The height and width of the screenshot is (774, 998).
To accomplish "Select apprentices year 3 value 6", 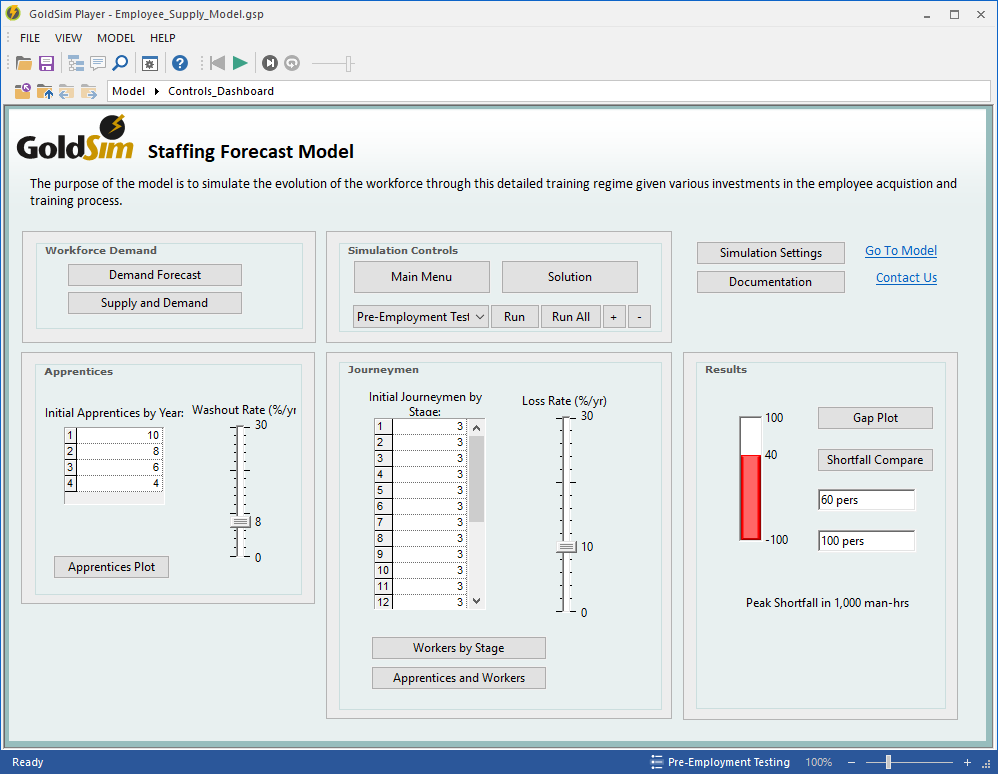I will tap(119, 467).
